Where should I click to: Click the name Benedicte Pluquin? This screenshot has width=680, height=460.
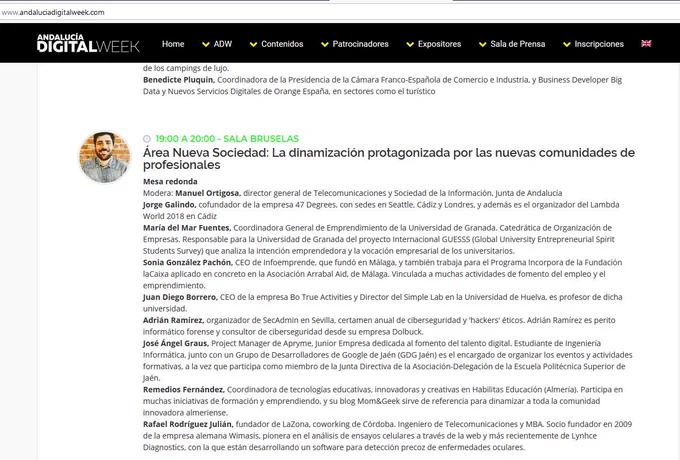(x=179, y=80)
